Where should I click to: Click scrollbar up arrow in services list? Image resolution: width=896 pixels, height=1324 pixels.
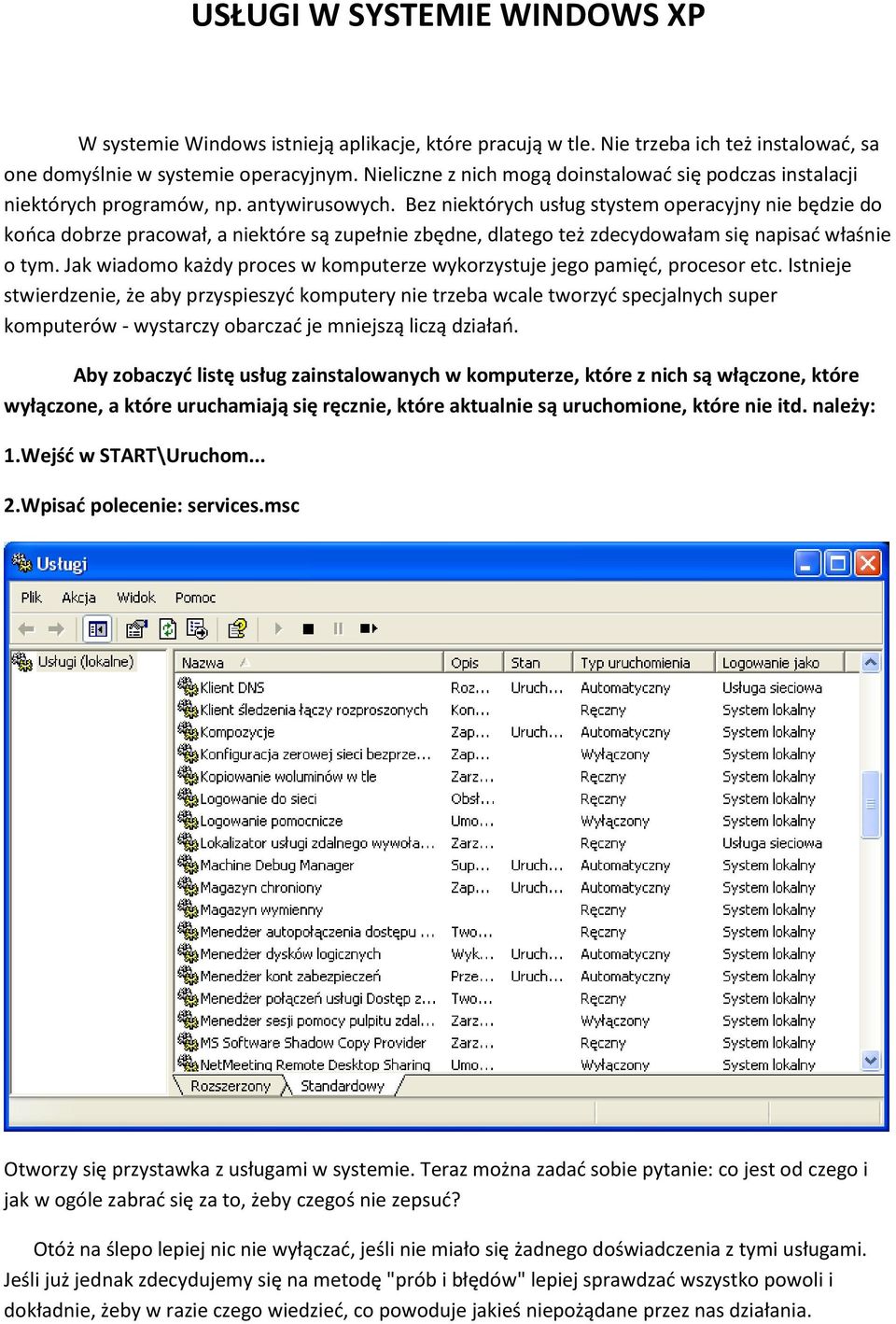click(x=871, y=662)
